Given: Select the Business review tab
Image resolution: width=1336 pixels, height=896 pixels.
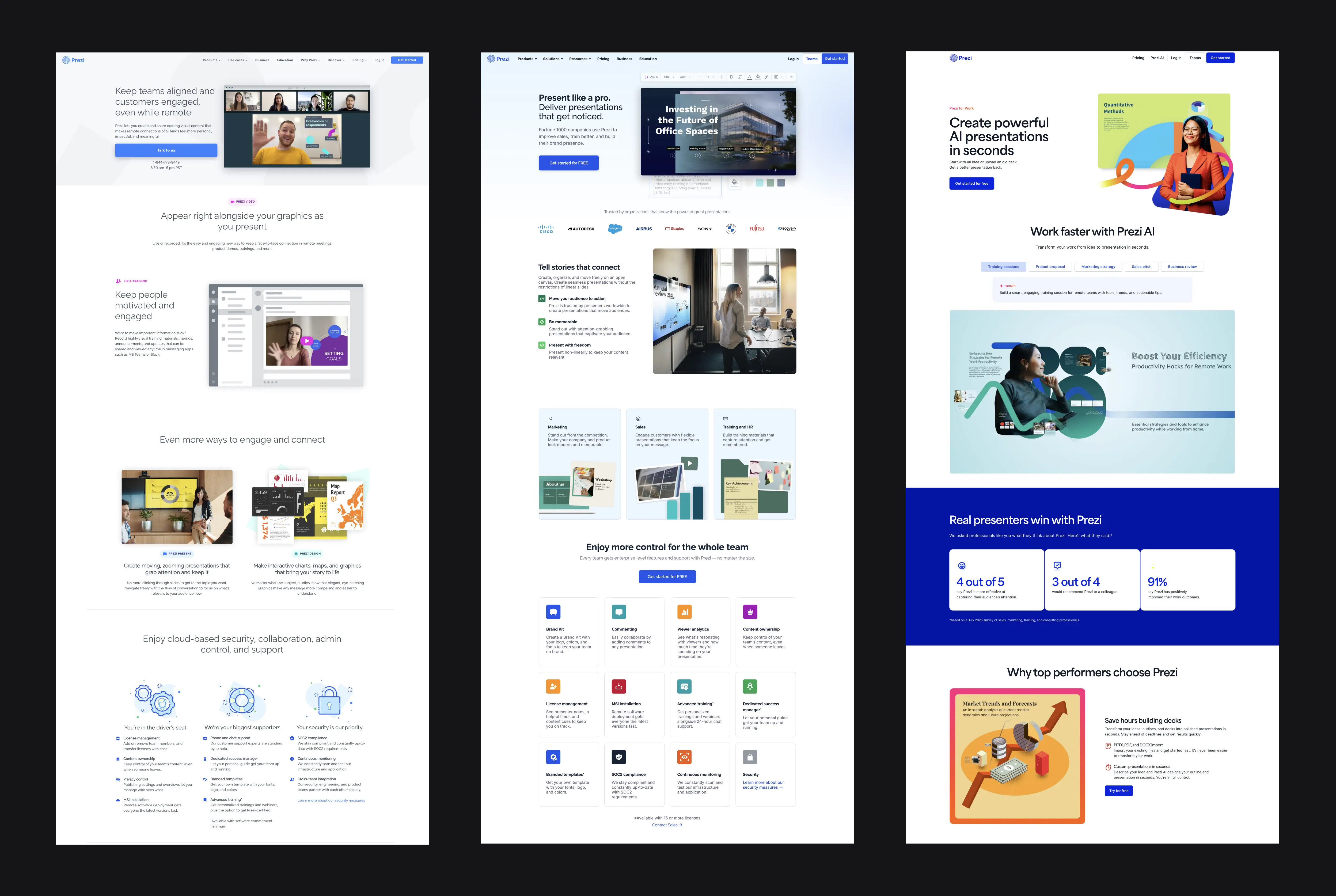Looking at the screenshot, I should (1182, 267).
